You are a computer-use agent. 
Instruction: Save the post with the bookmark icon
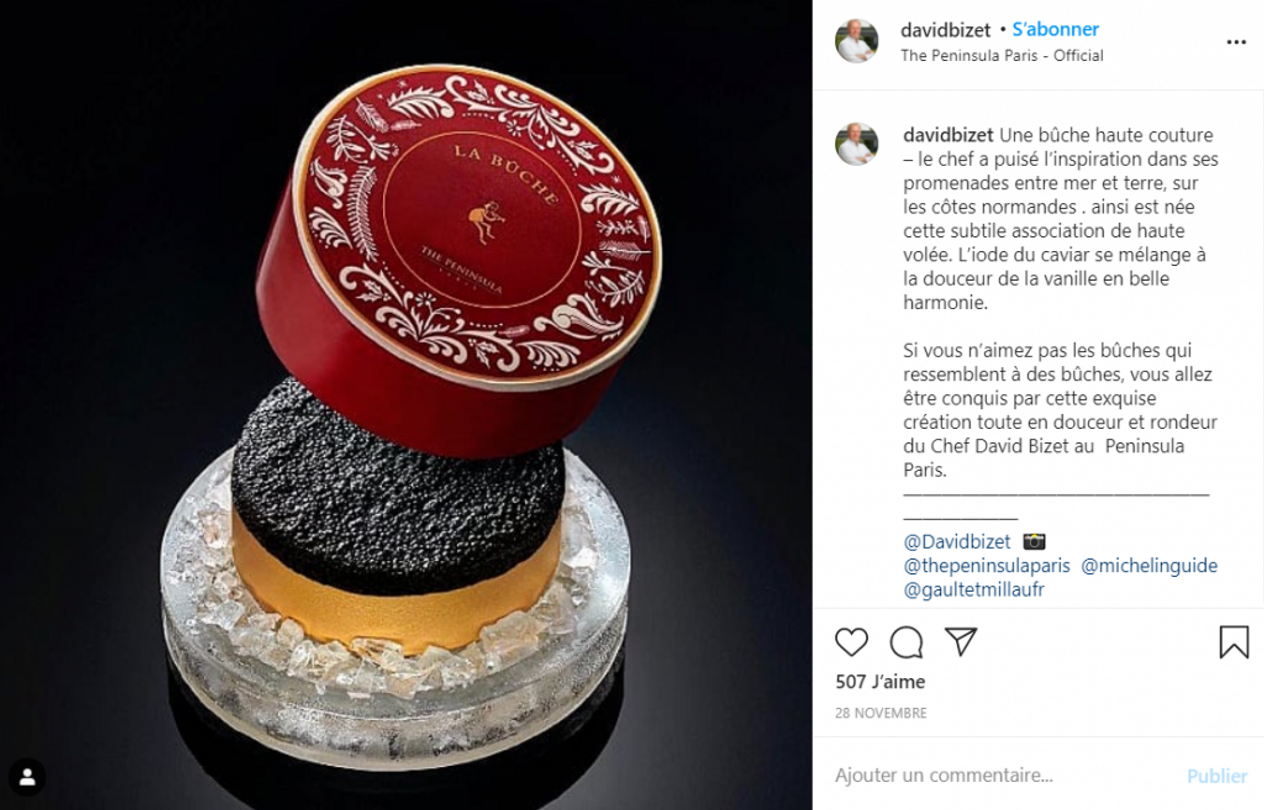click(1234, 642)
